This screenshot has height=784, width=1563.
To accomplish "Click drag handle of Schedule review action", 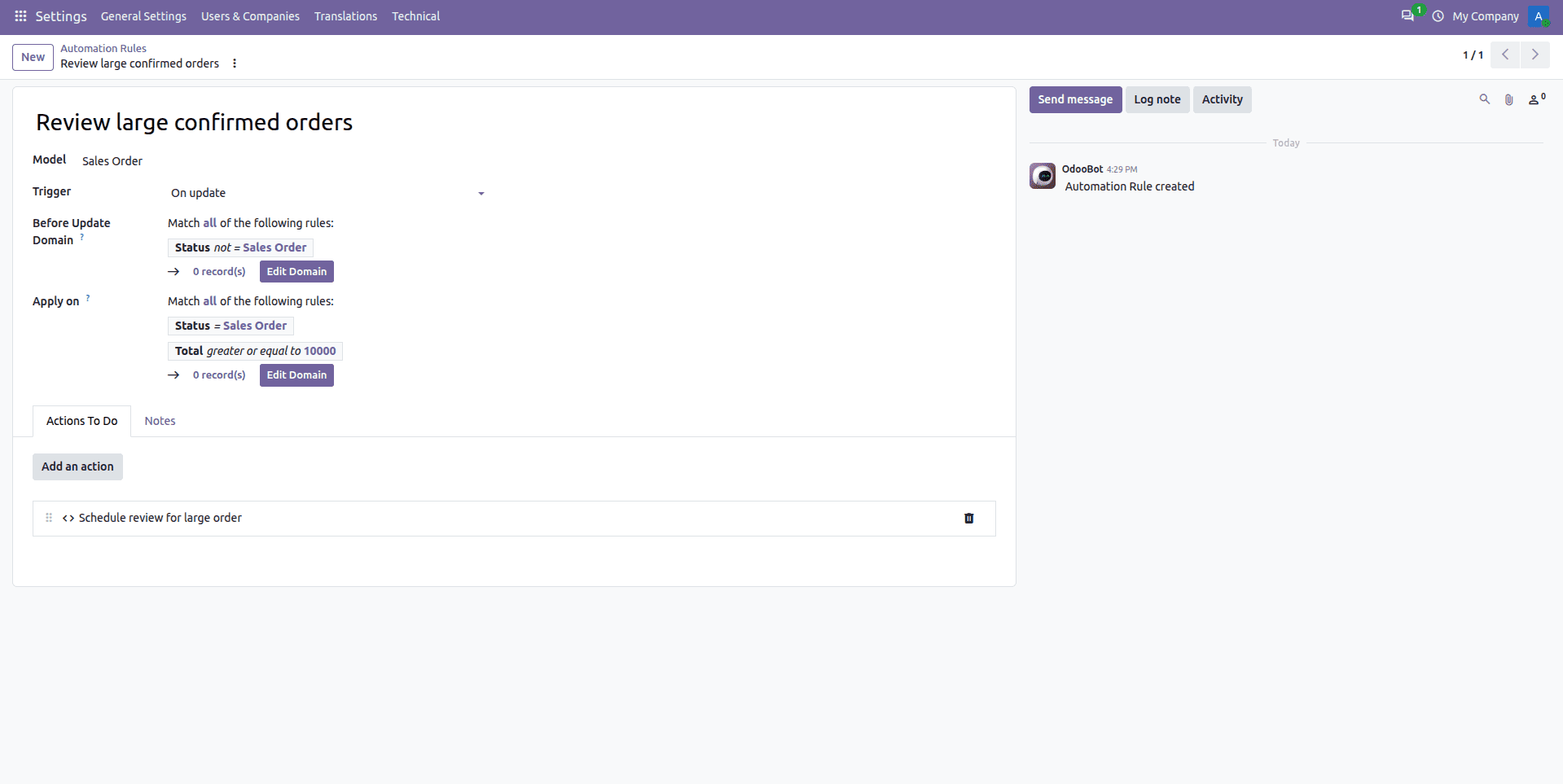I will 49,518.
